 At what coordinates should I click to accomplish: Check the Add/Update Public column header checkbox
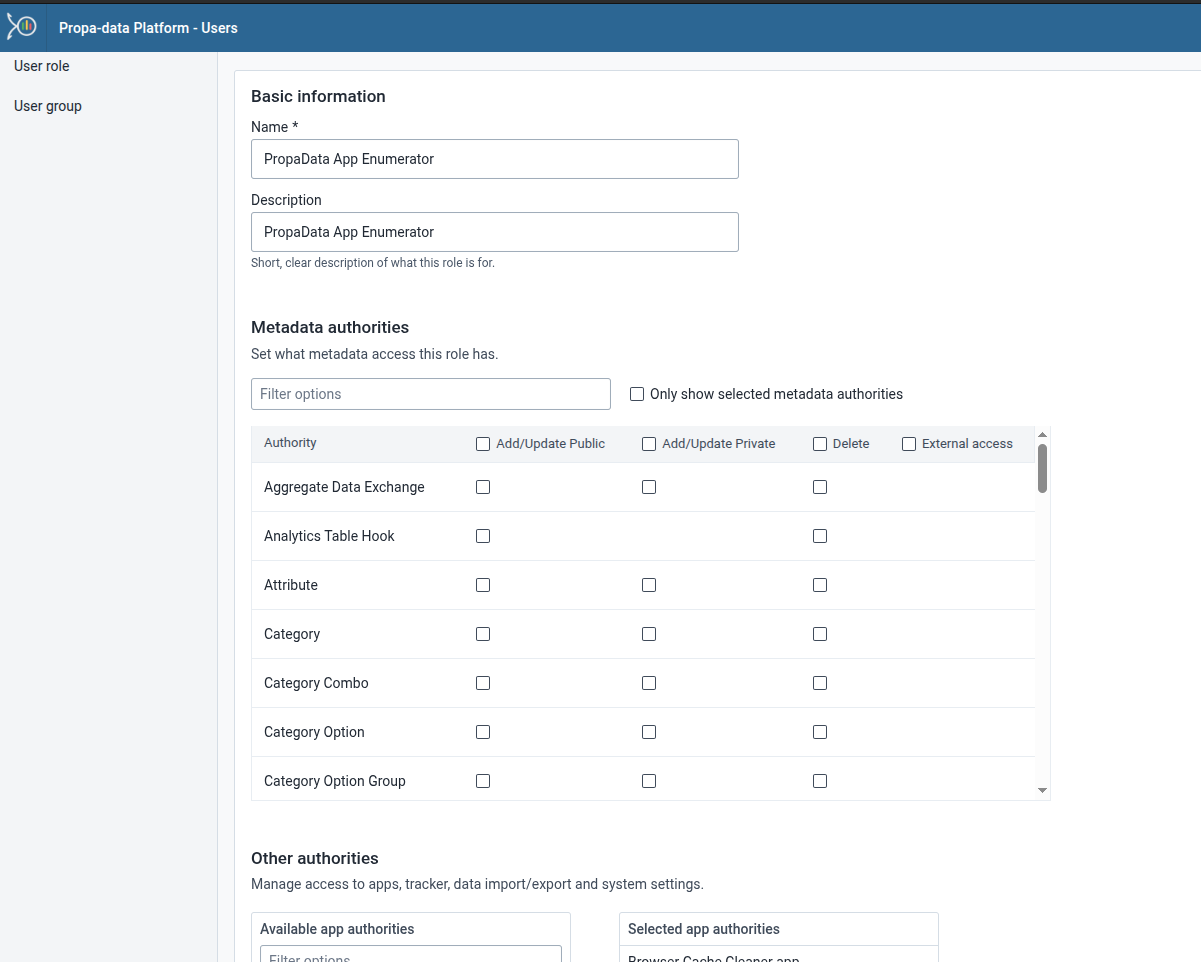click(483, 443)
